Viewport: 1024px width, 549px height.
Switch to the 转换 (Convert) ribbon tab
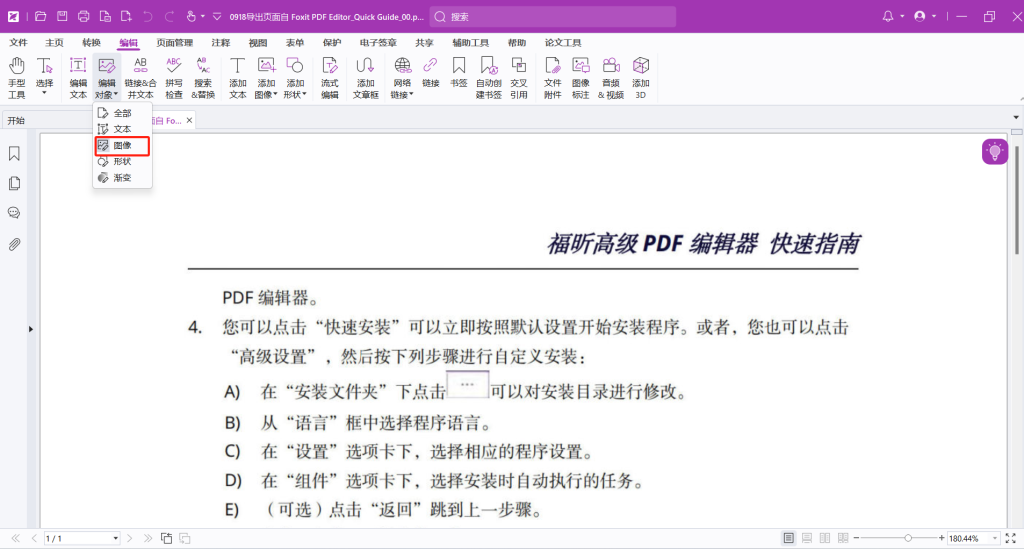(x=91, y=42)
